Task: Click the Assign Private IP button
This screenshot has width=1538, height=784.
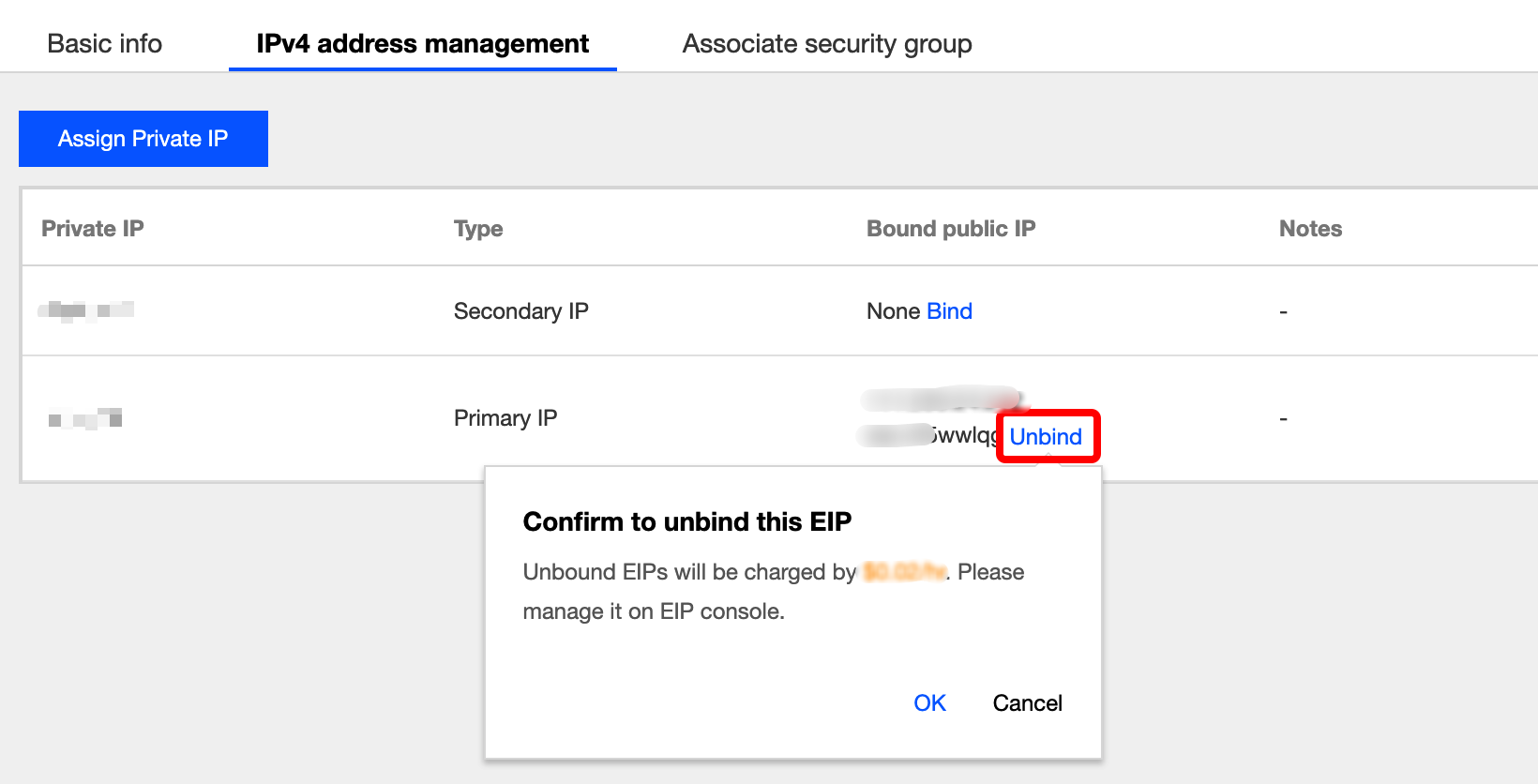Action: [143, 139]
